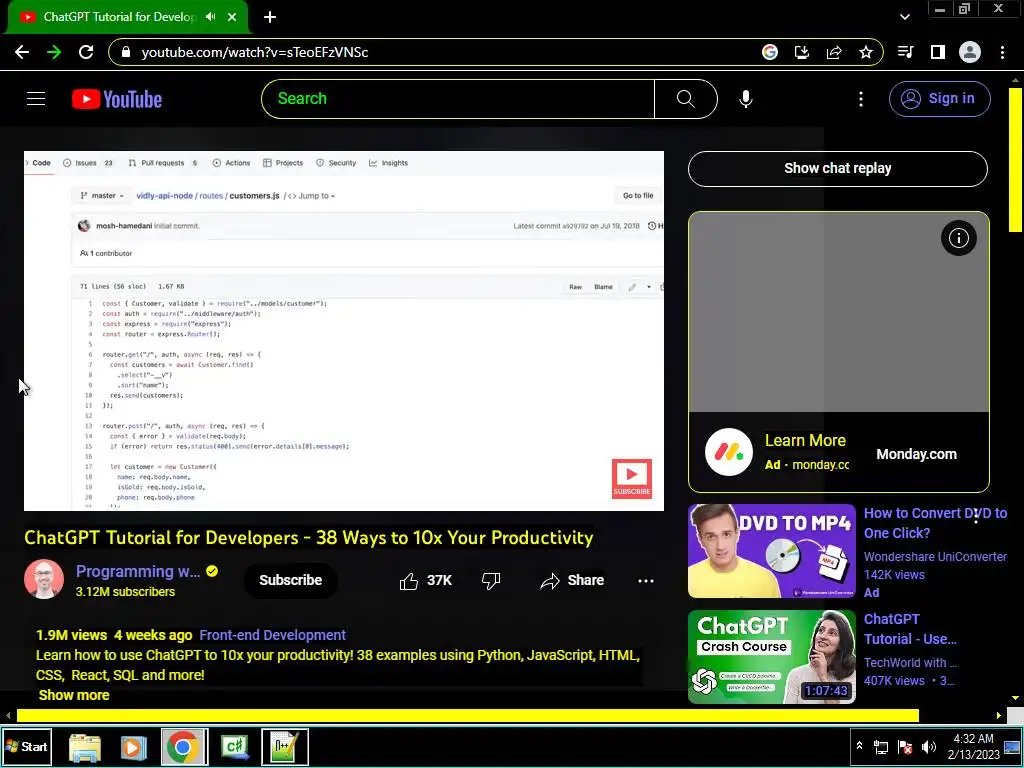Click the vertical page scrollbar thumb
Viewport: 1024px width, 768px height.
click(1015, 159)
